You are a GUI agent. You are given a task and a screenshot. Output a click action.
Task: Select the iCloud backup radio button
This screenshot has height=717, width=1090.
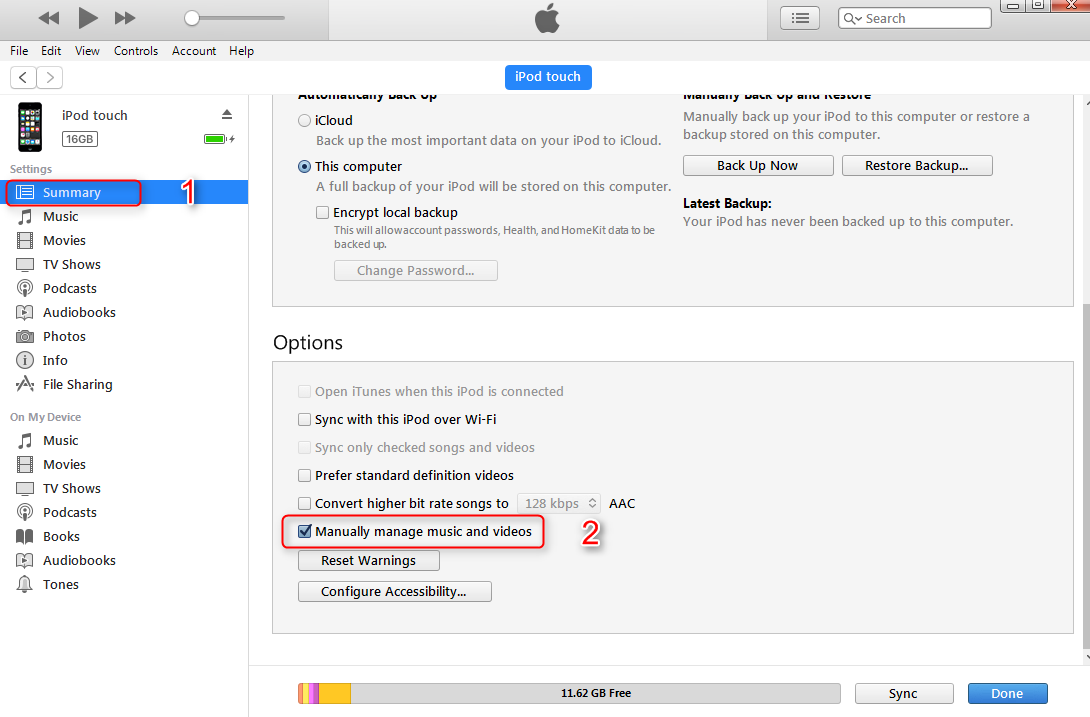point(304,120)
